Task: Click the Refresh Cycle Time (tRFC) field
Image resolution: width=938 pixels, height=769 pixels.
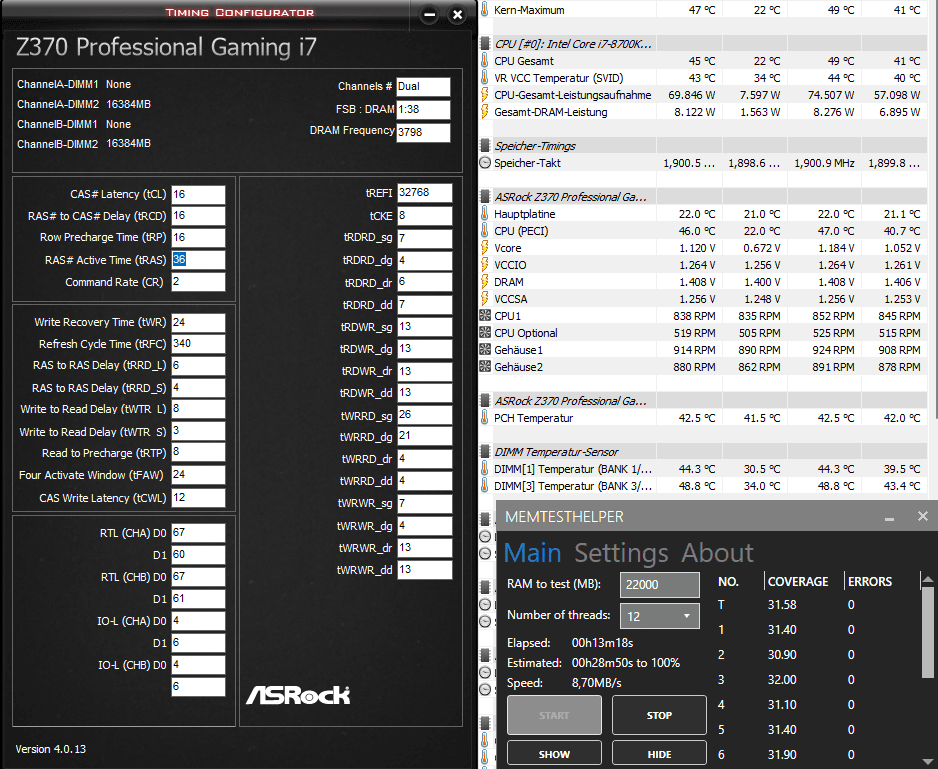Action: [198, 344]
